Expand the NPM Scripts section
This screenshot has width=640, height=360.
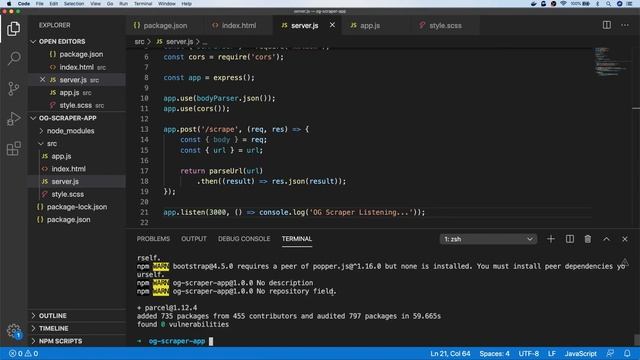click(60, 341)
